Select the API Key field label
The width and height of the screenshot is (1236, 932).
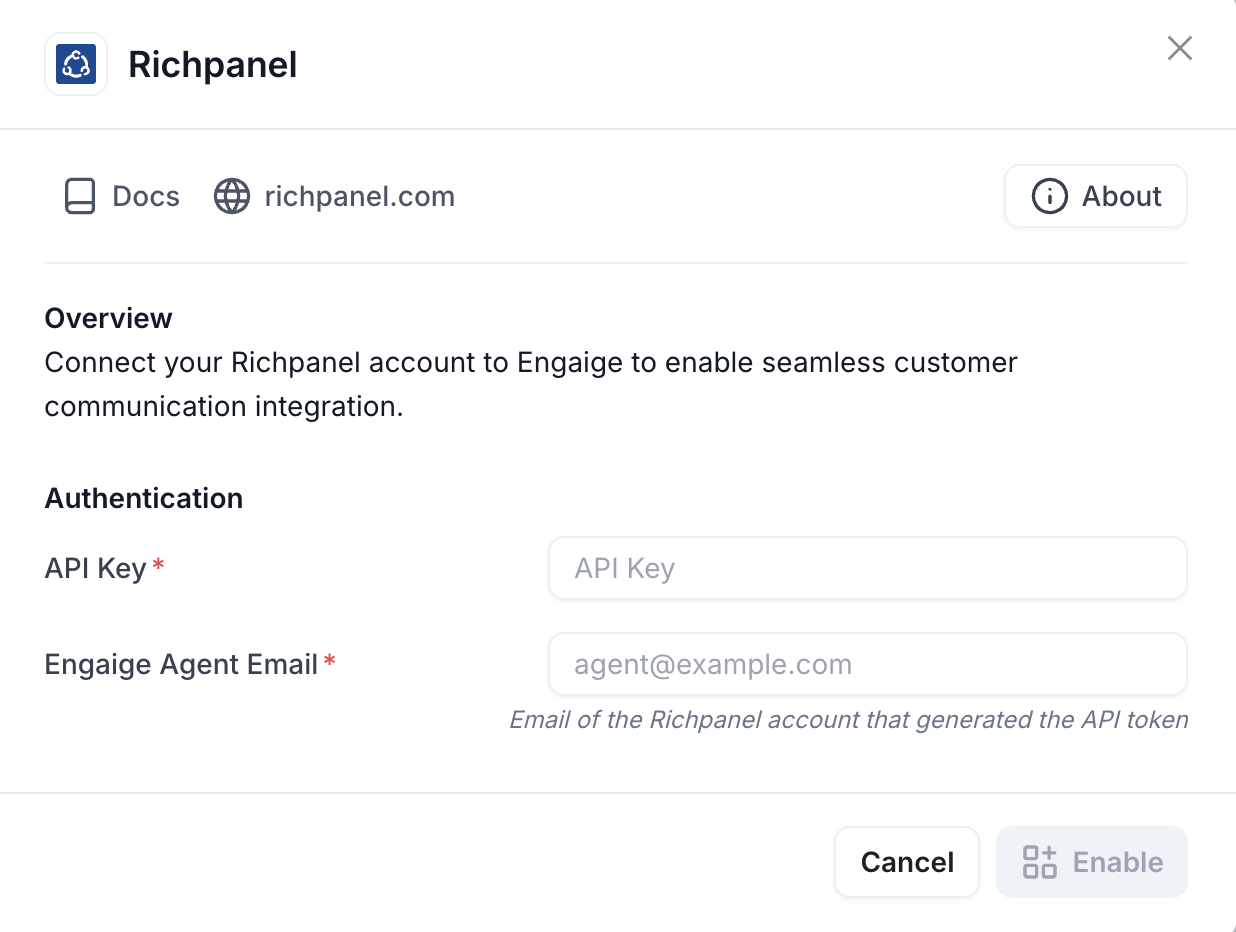pos(96,569)
